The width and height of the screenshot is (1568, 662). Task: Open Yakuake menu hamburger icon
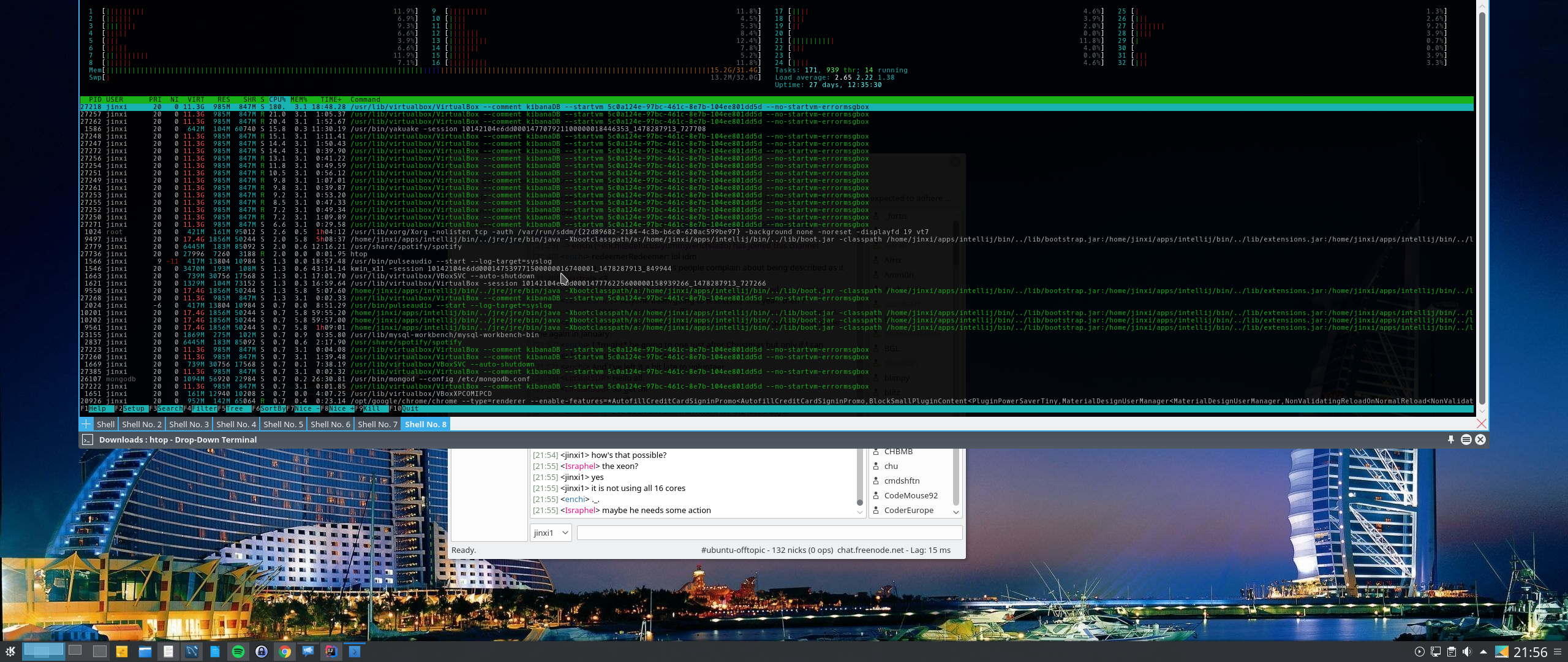(1466, 439)
